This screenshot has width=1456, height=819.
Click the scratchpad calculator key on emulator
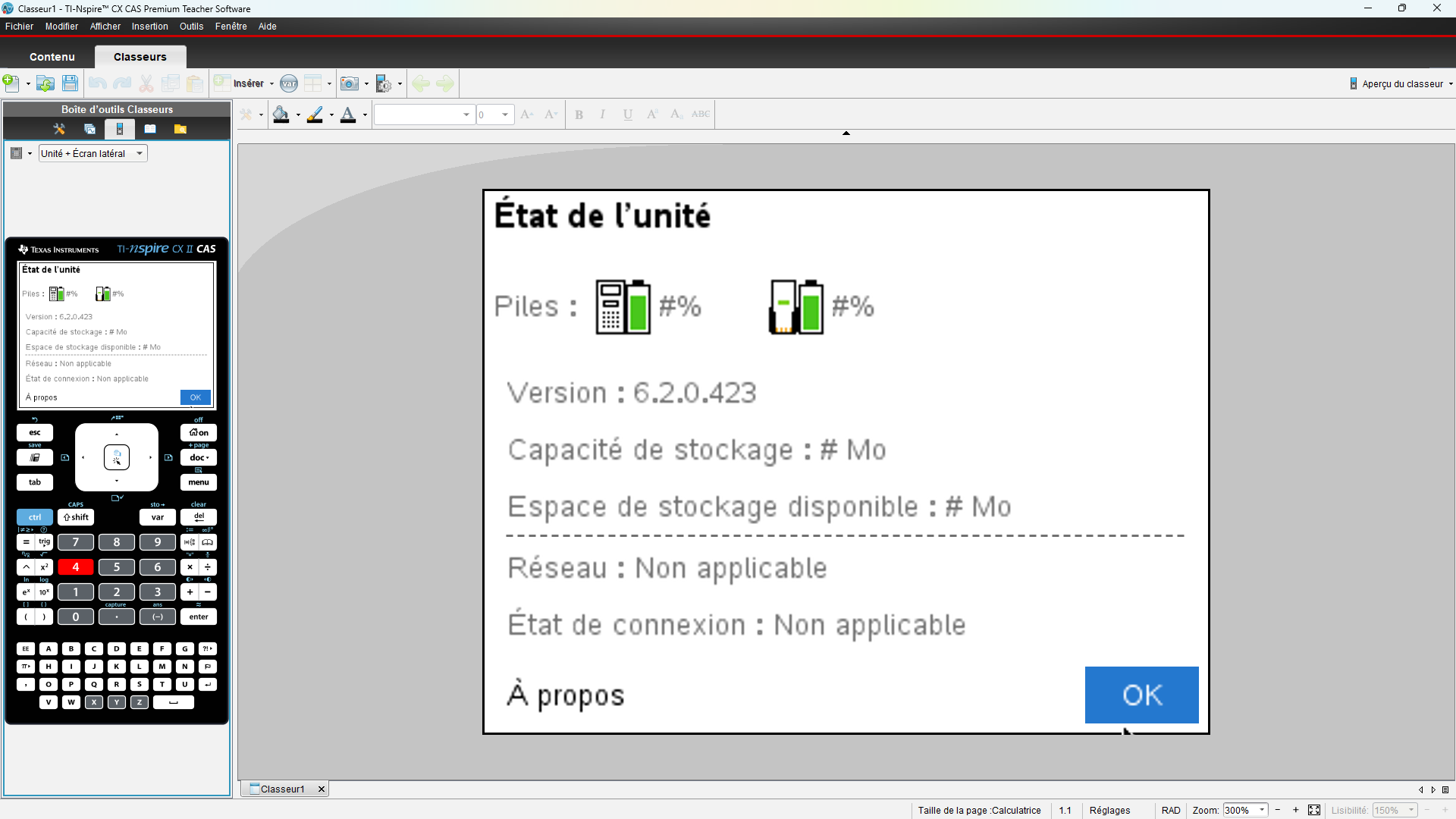(x=35, y=457)
